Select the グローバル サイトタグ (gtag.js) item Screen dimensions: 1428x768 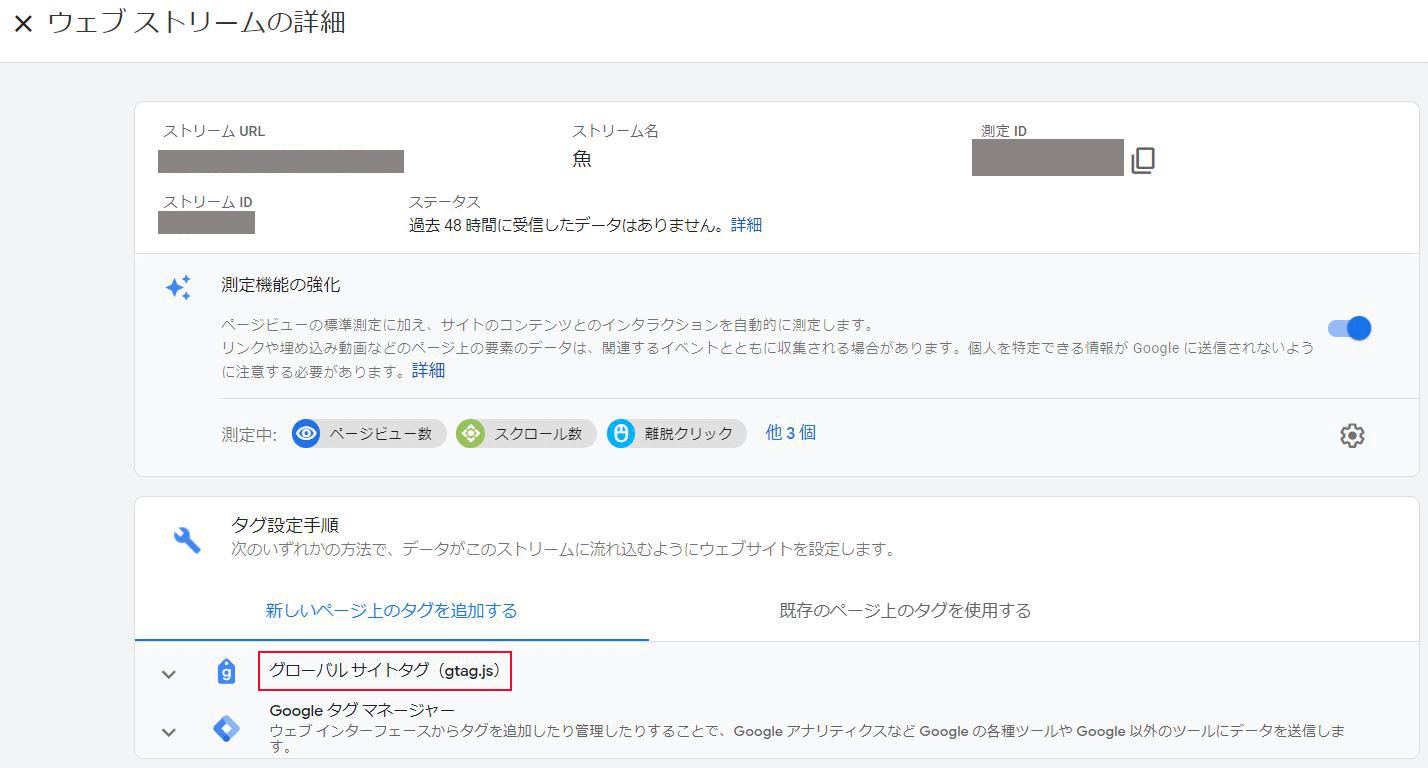pyautogui.click(x=385, y=671)
